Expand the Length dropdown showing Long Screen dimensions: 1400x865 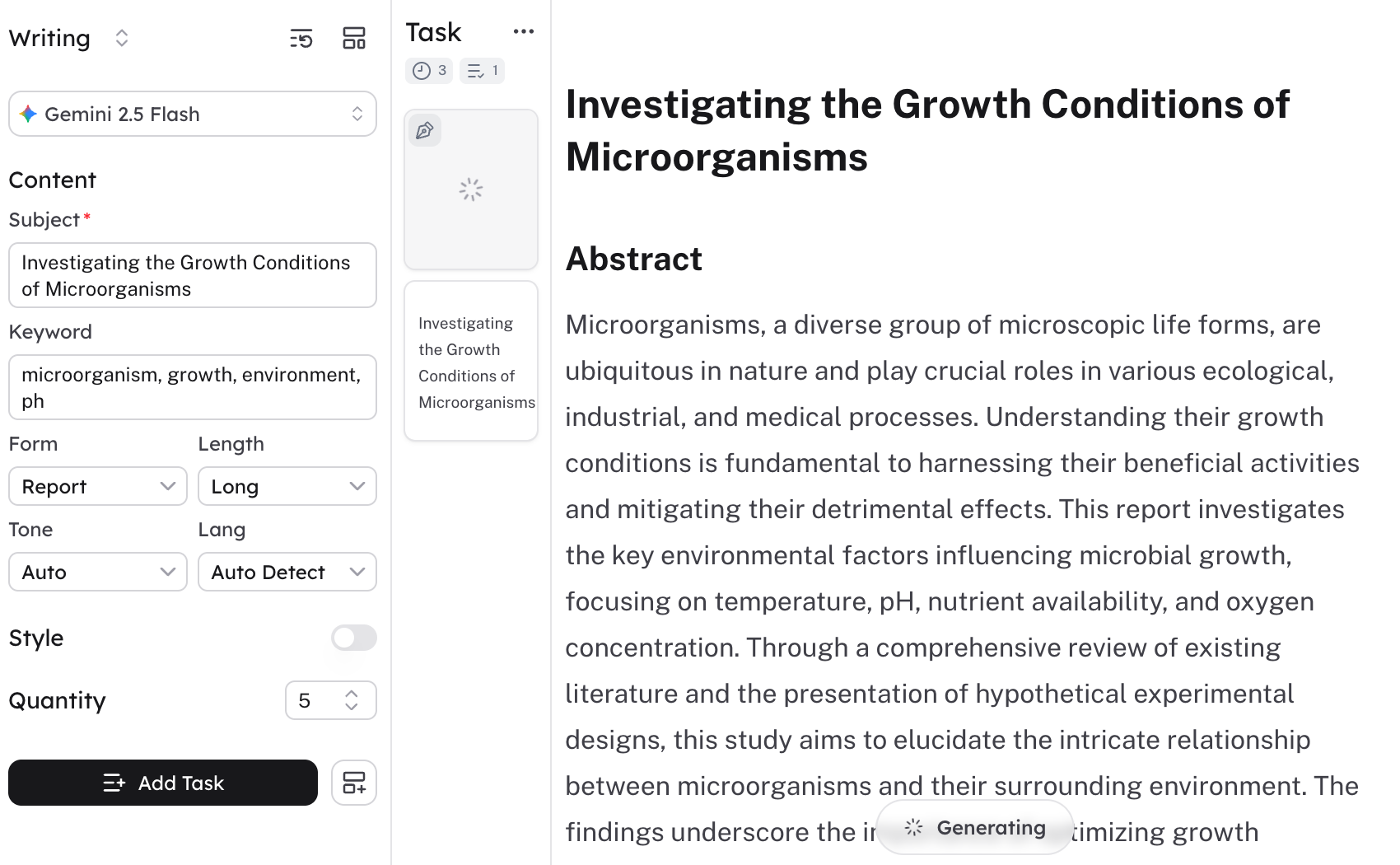click(x=287, y=487)
